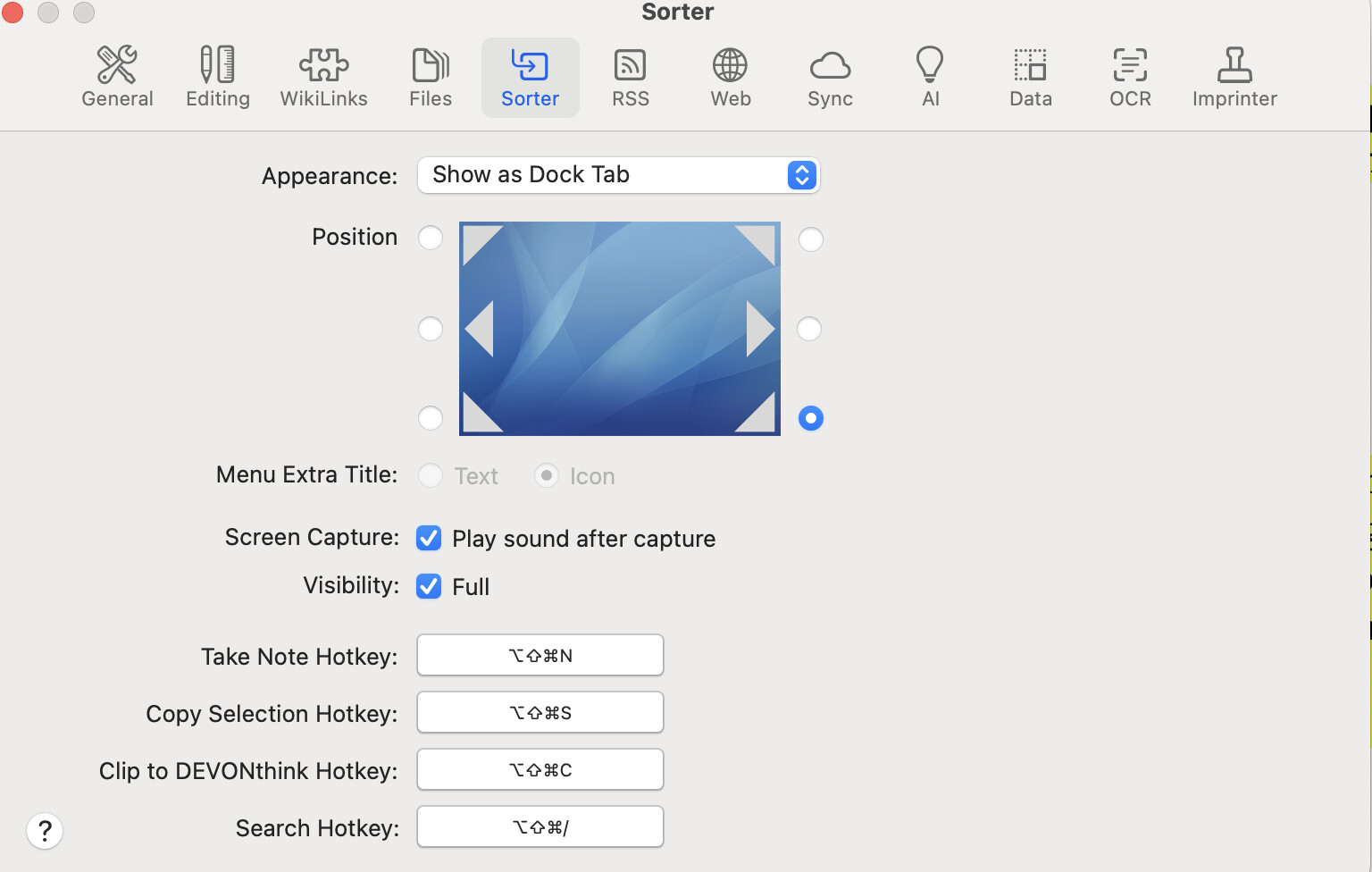Open the OCR settings pane
The image size is (1372, 872).
tap(1130, 78)
